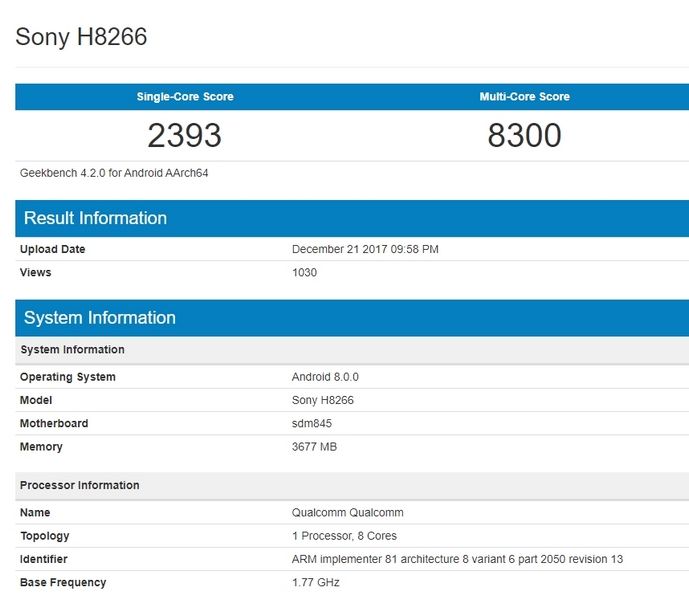Click the Views label
The height and width of the screenshot is (600, 689).
pyautogui.click(x=36, y=273)
